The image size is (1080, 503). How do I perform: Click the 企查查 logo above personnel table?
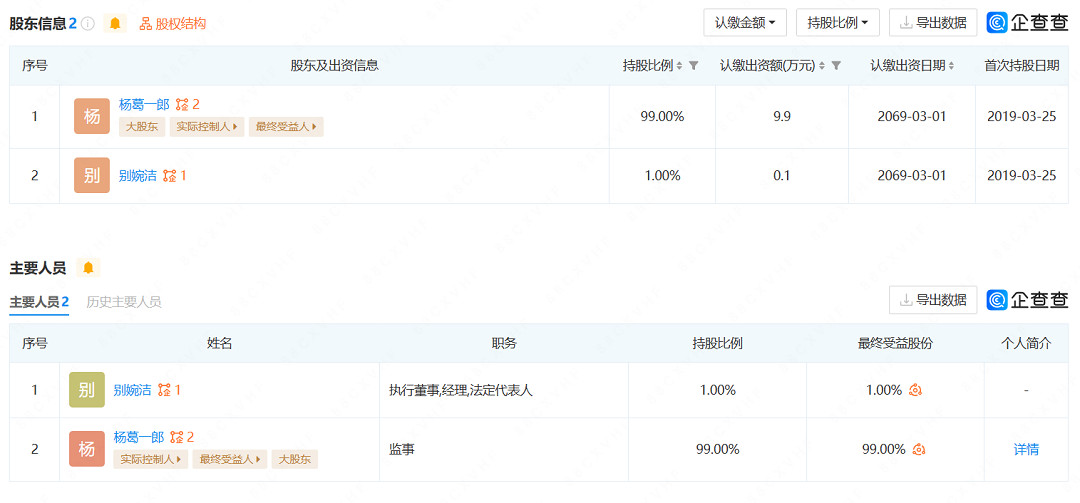[x=1028, y=300]
